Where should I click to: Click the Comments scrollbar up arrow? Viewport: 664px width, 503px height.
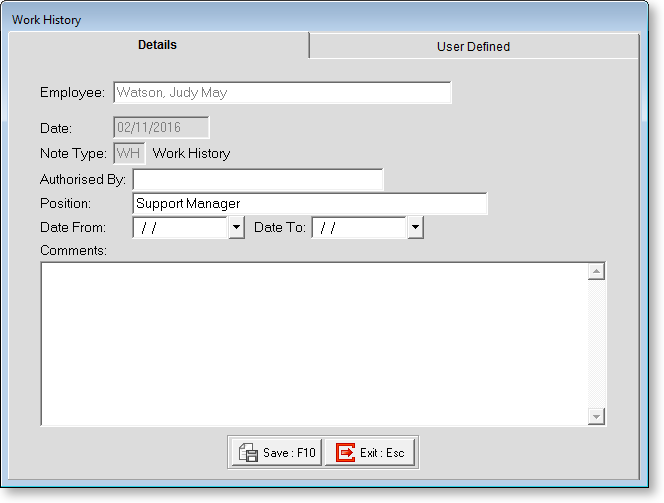pyautogui.click(x=597, y=272)
